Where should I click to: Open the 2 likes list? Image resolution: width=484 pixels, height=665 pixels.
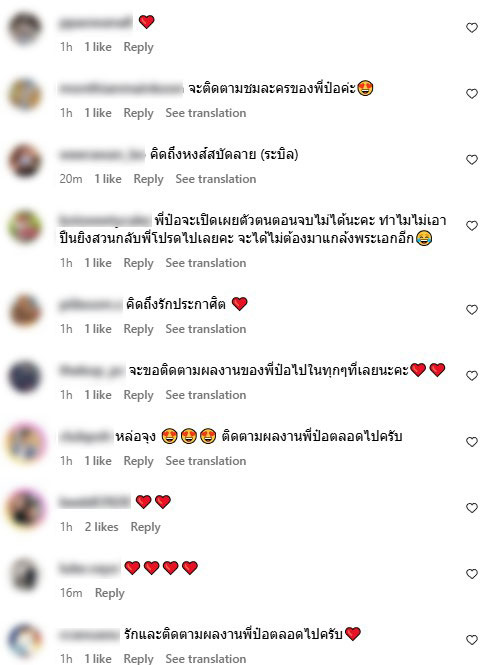101,527
